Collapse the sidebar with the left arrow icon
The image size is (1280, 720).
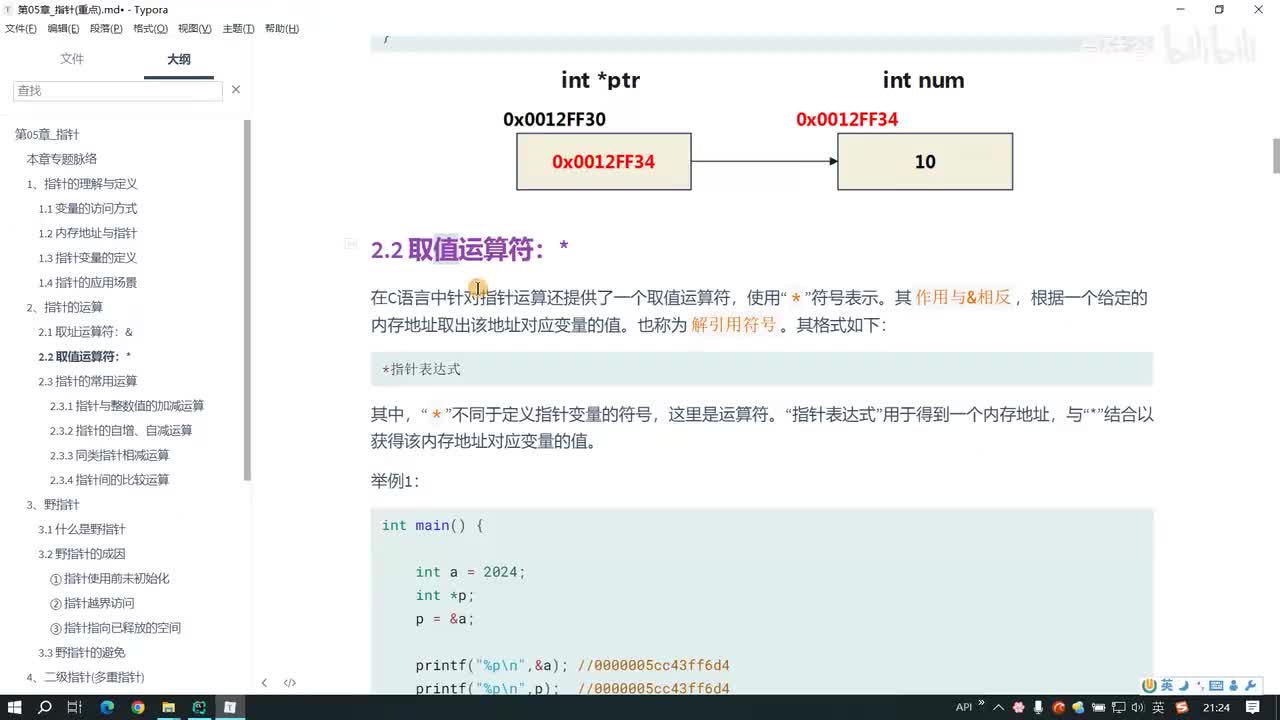coord(264,683)
